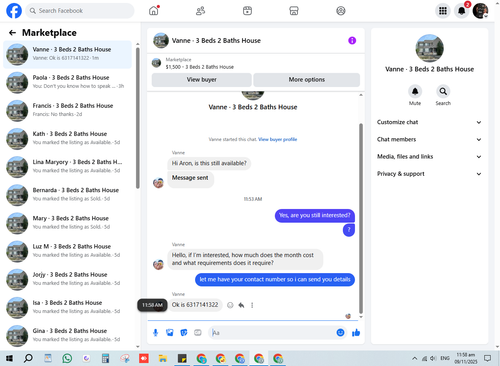500x366 pixels.
Task: Open the View buyer profile link
Action: pyautogui.click(x=277, y=139)
